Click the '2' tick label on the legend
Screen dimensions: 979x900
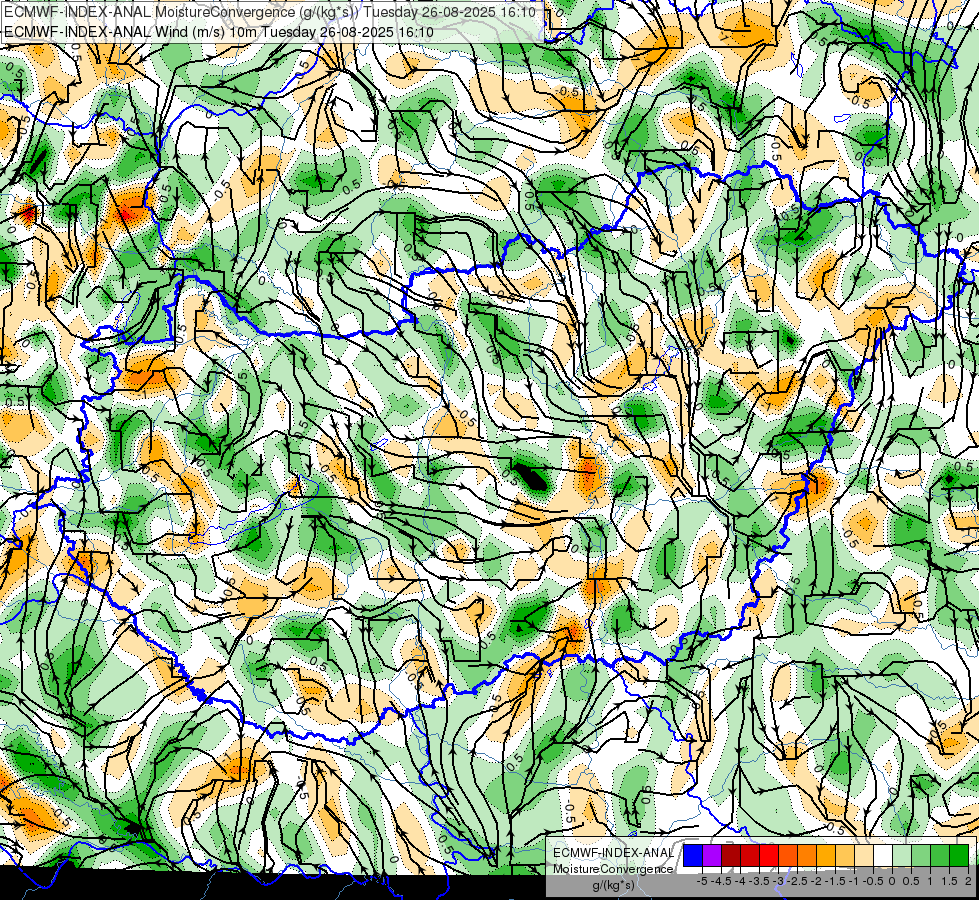tap(968, 881)
